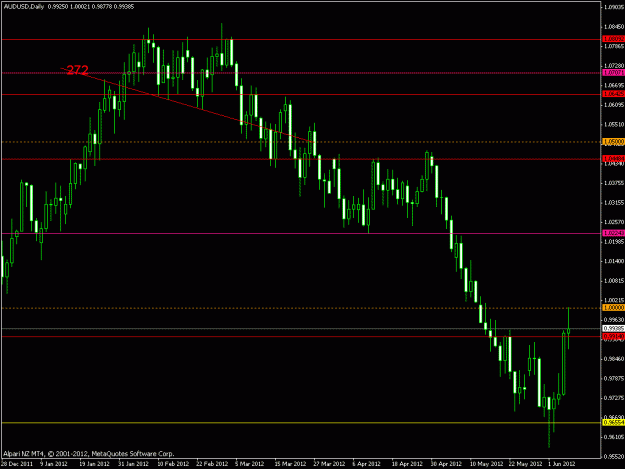
Task: Click the 10 Feb 2012 date label
Action: coord(173,464)
